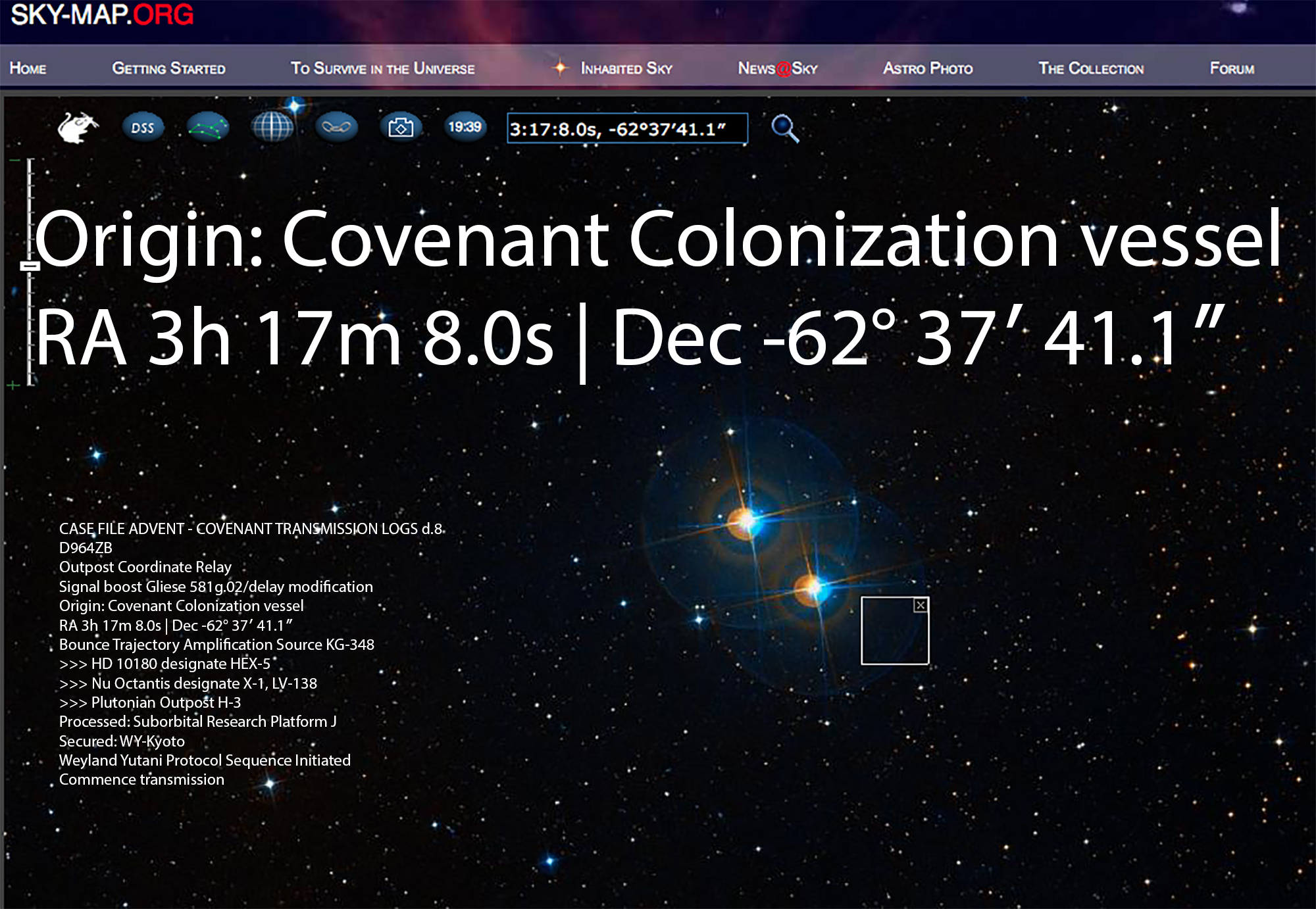Viewport: 1316px width, 909px height.
Task: Open The Collection menu item
Action: click(1091, 68)
